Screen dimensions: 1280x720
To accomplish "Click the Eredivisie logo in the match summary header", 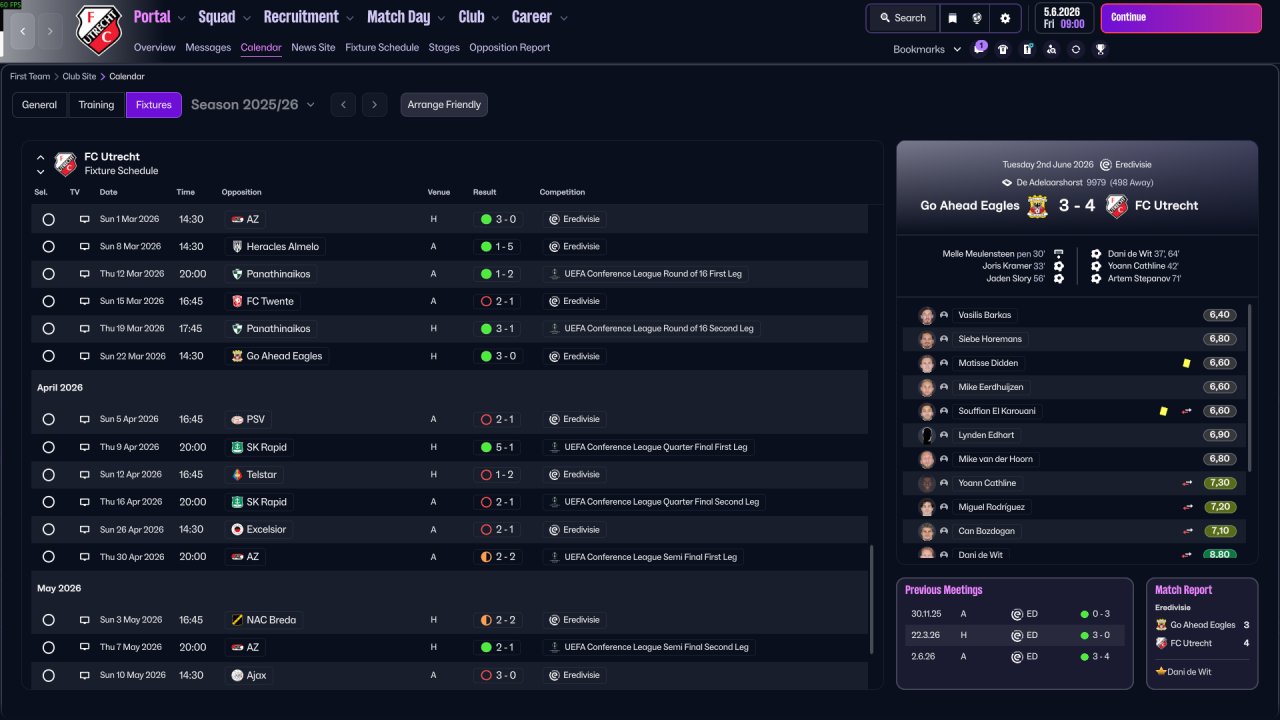I will [1106, 165].
